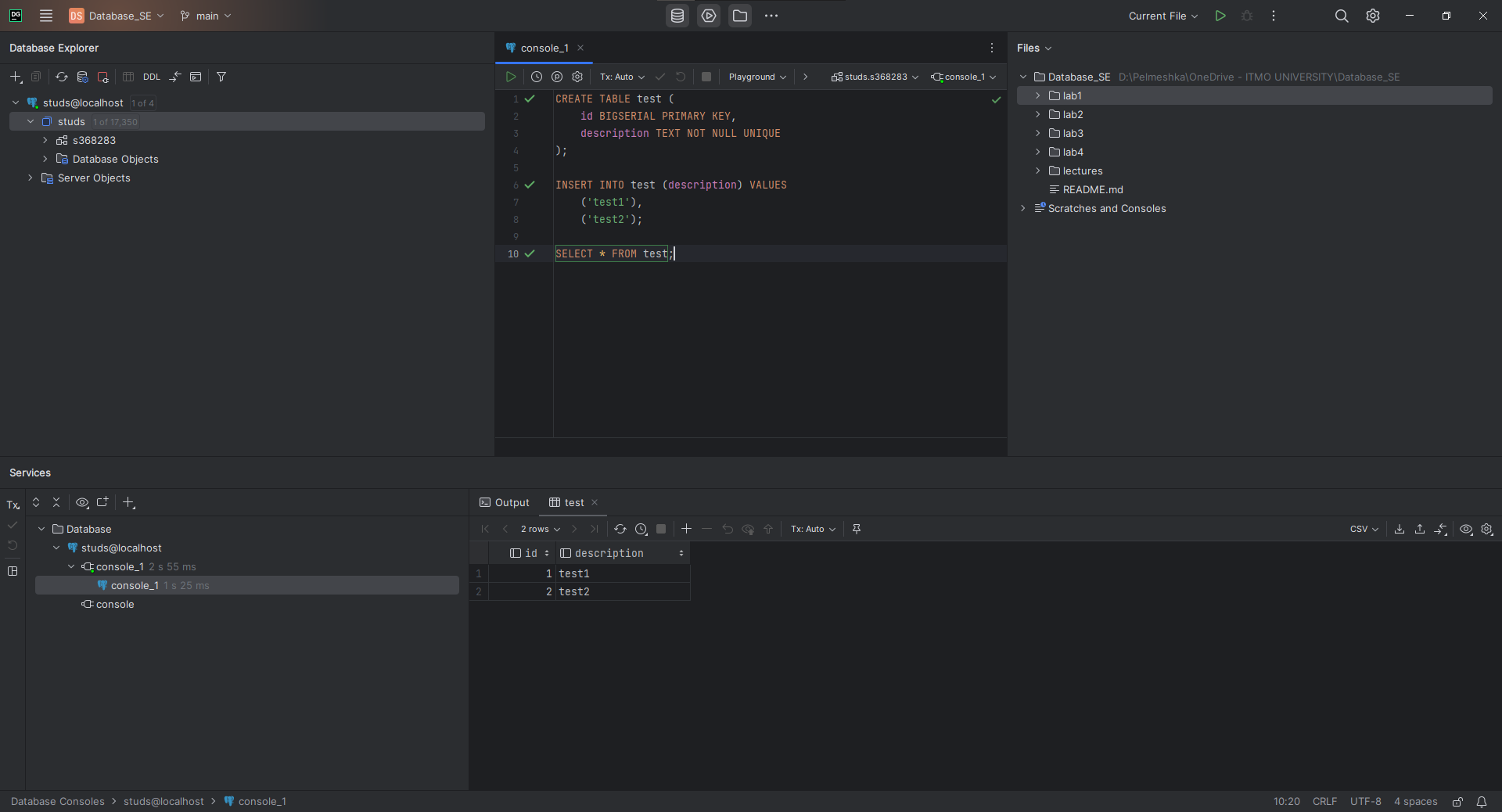Open Files panel view dropdown
The width and height of the screenshot is (1502, 812).
coord(1034,48)
